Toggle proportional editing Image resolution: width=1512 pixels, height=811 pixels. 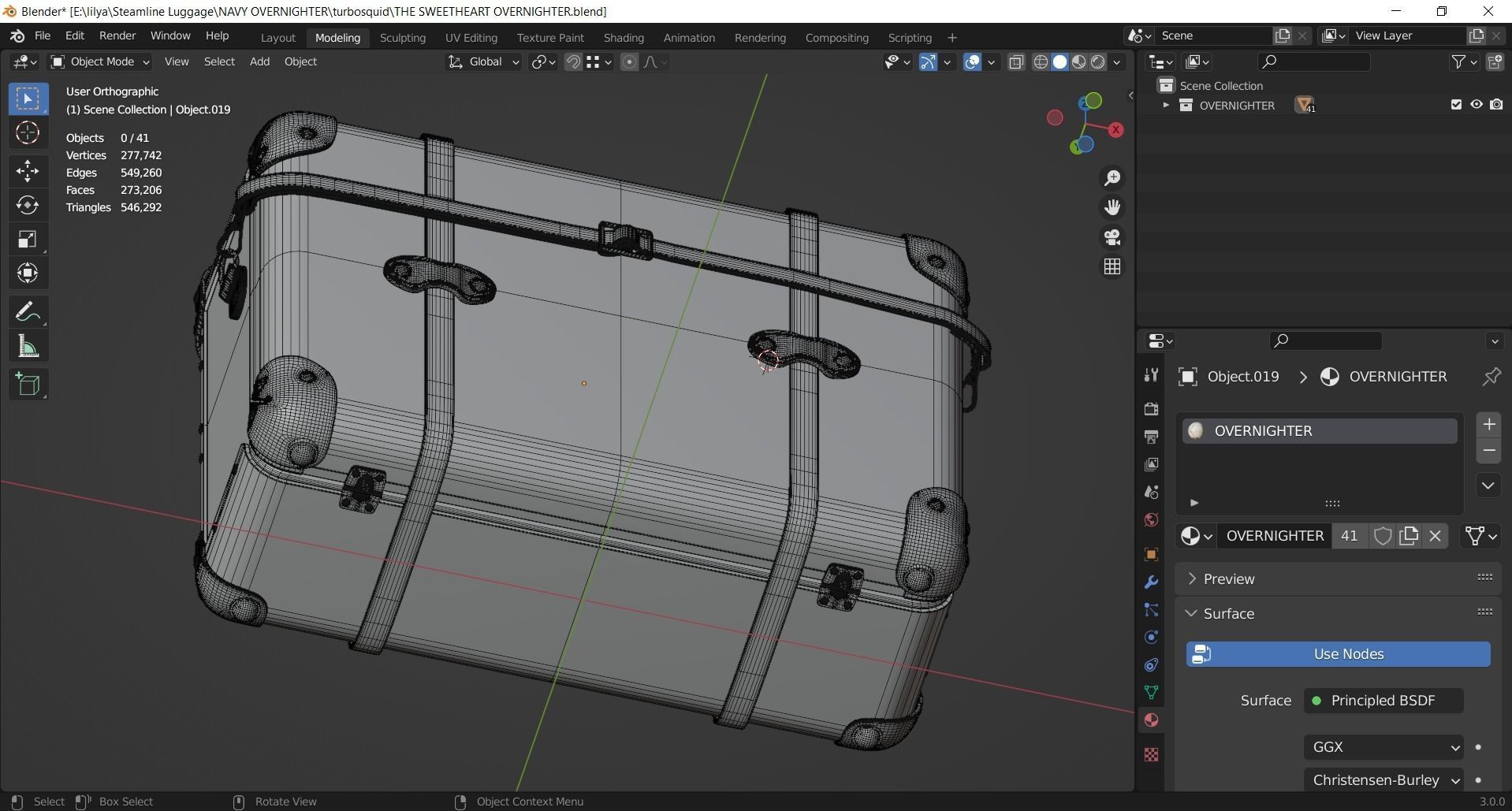pyautogui.click(x=629, y=61)
